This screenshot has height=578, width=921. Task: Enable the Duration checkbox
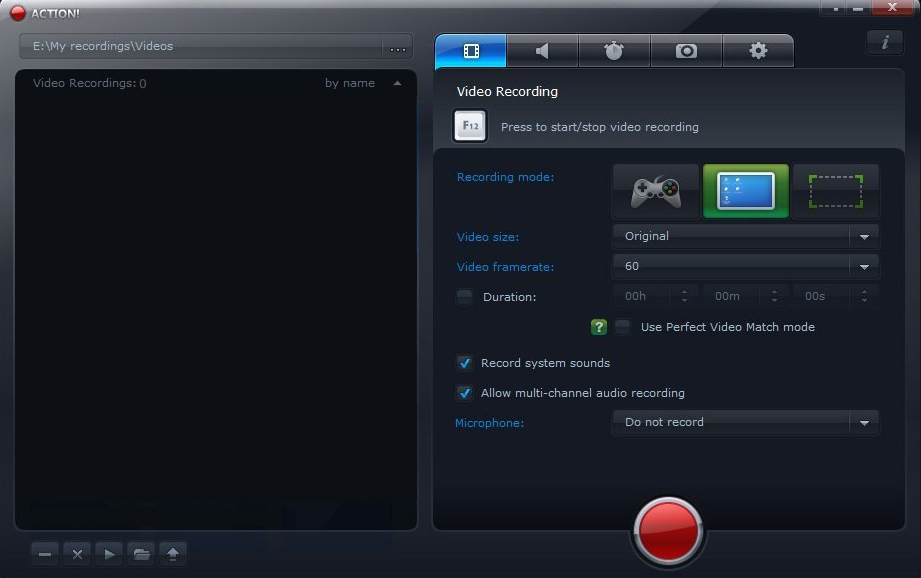[465, 297]
